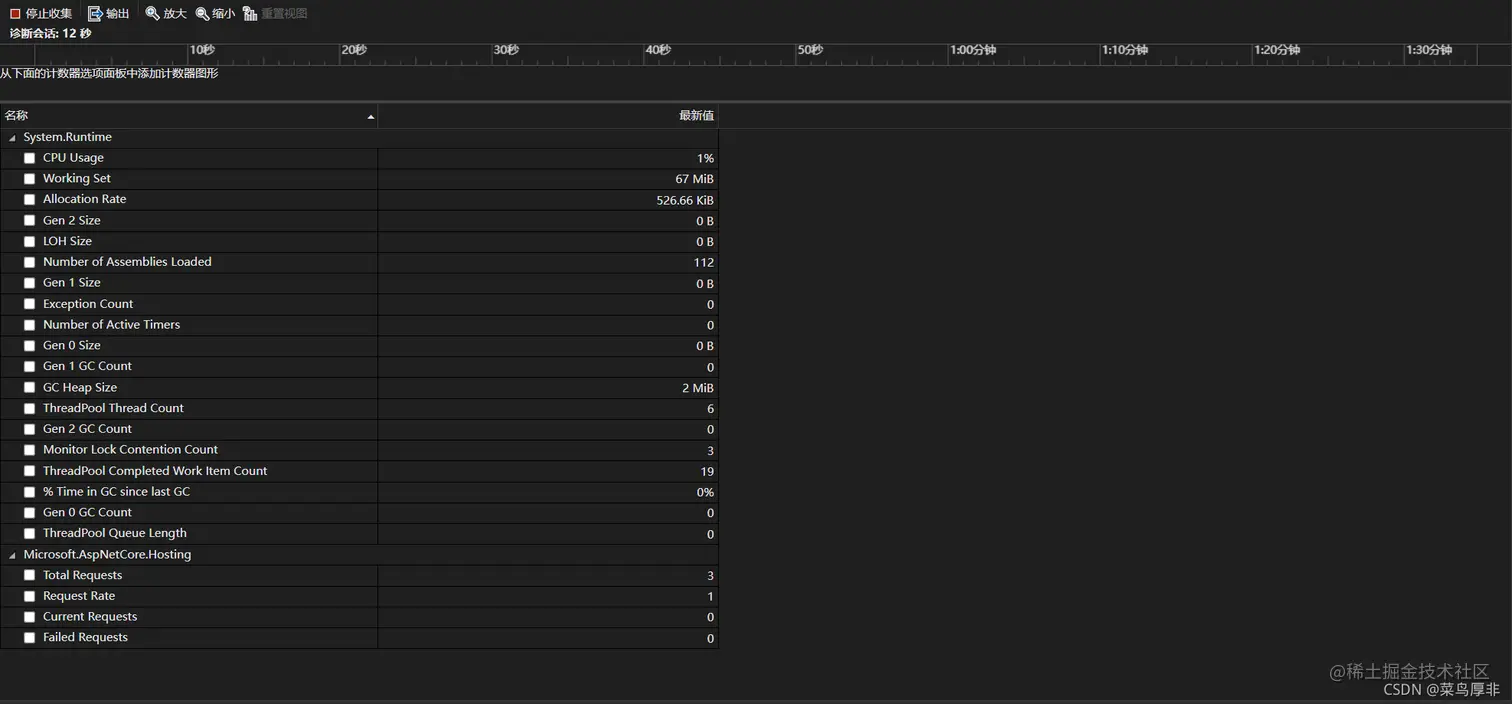
Task: Tick the Gen 2 Size checkbox
Action: point(29,221)
